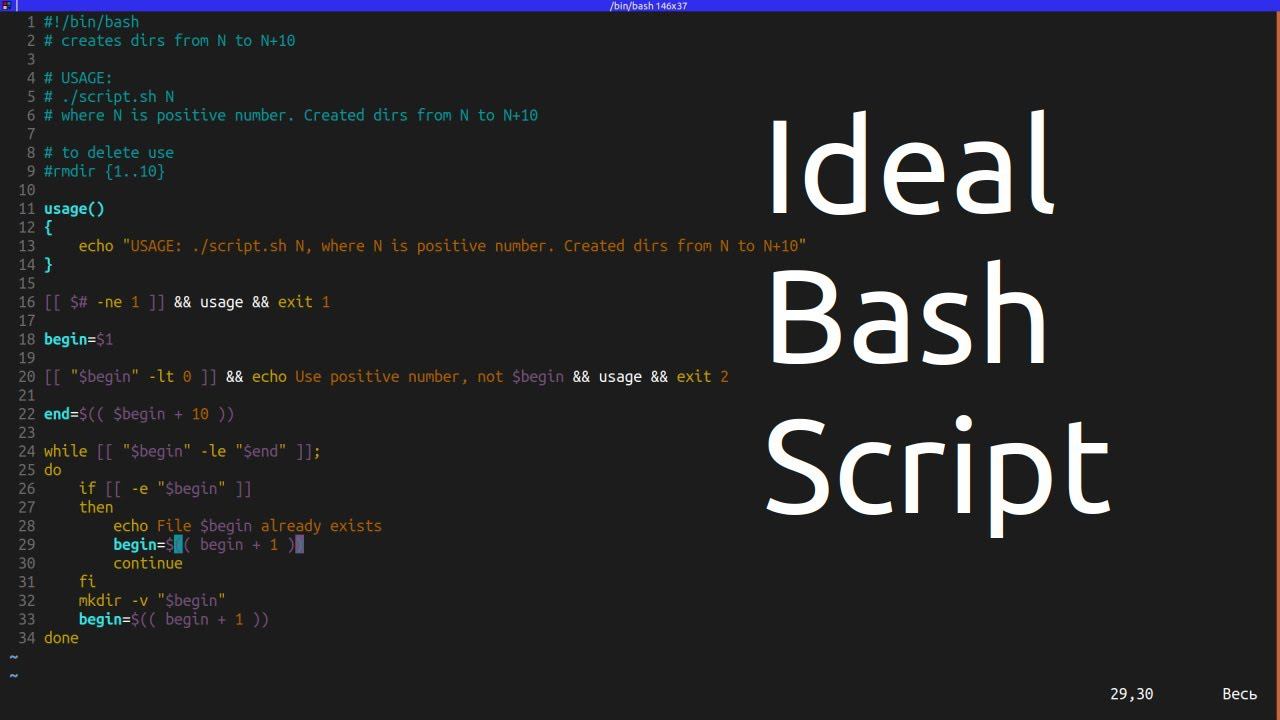
Task: Click the cursor position indicator '29,30'
Action: [1131, 694]
